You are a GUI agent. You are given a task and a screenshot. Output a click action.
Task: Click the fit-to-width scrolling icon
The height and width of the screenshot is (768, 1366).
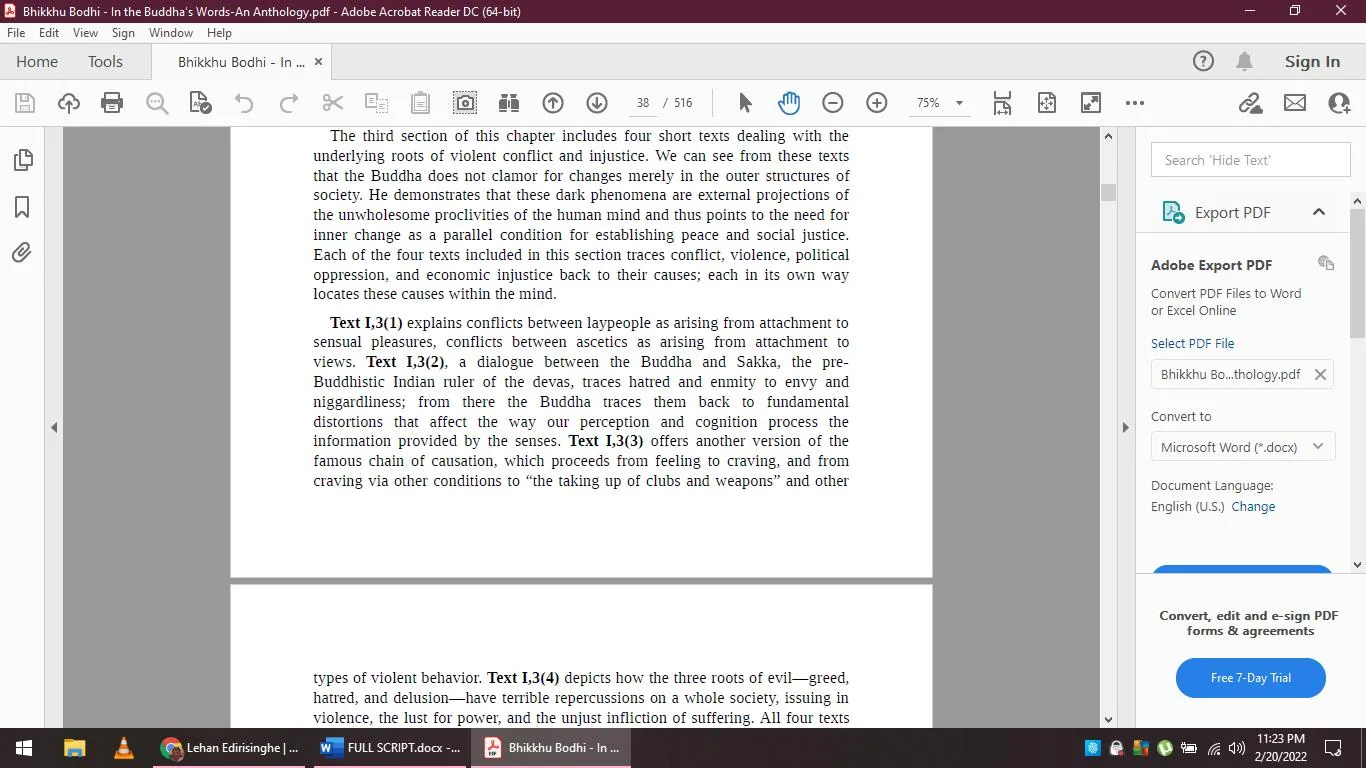point(1003,103)
